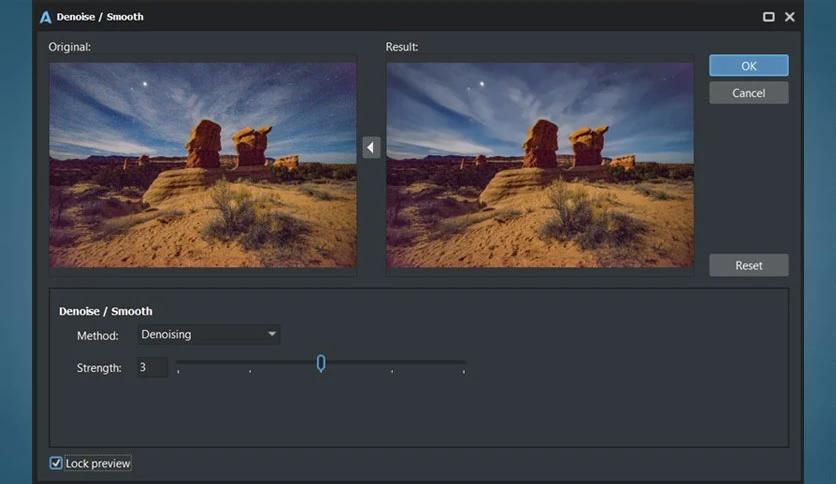Viewport: 836px width, 484px height.
Task: Cancel the Denoise / Smooth dialog
Action: [x=749, y=93]
